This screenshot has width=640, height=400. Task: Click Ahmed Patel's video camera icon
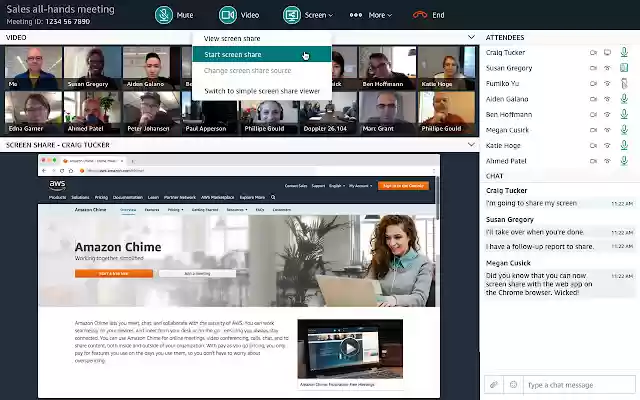tap(593, 161)
